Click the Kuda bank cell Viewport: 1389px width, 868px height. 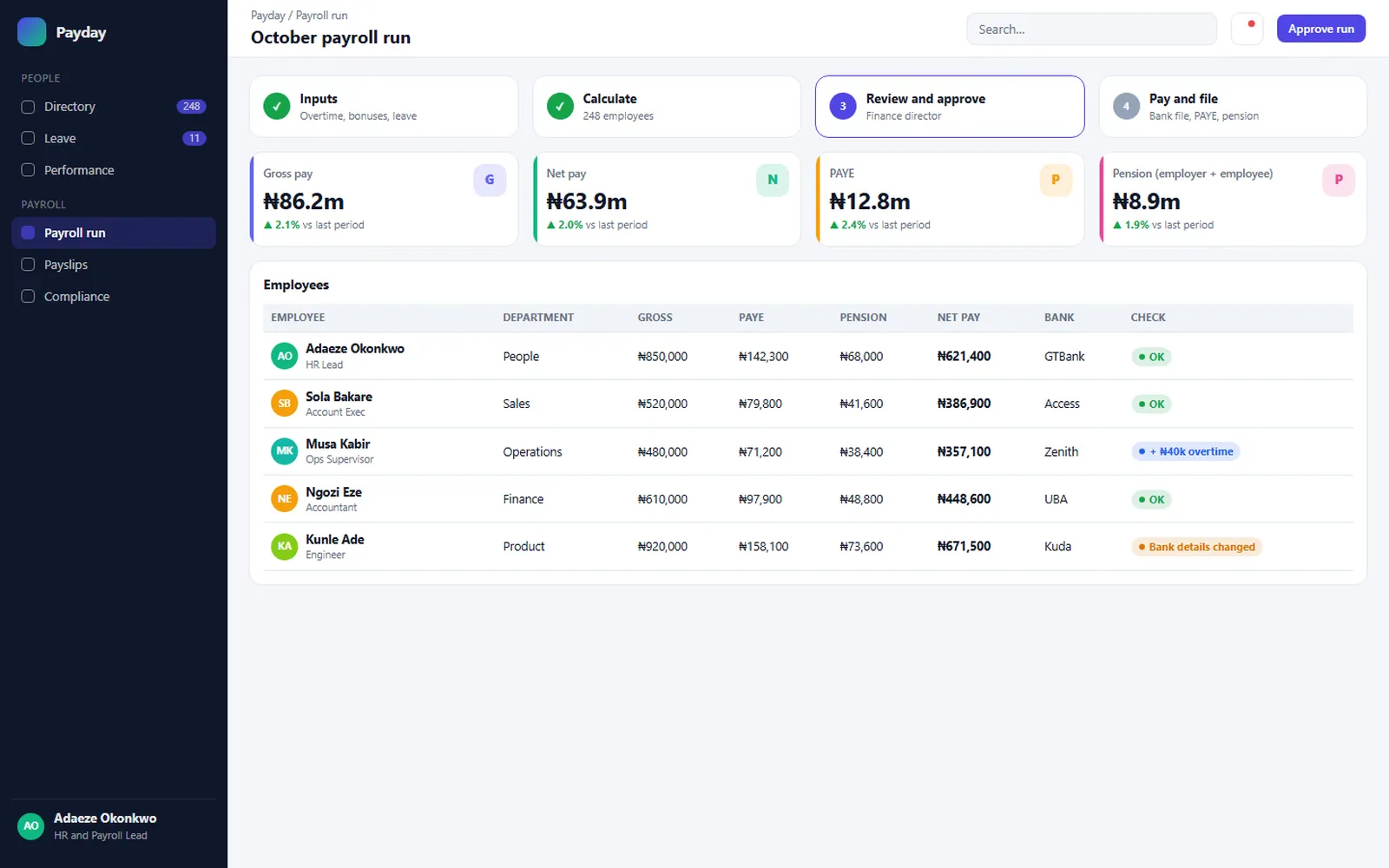pyautogui.click(x=1057, y=546)
